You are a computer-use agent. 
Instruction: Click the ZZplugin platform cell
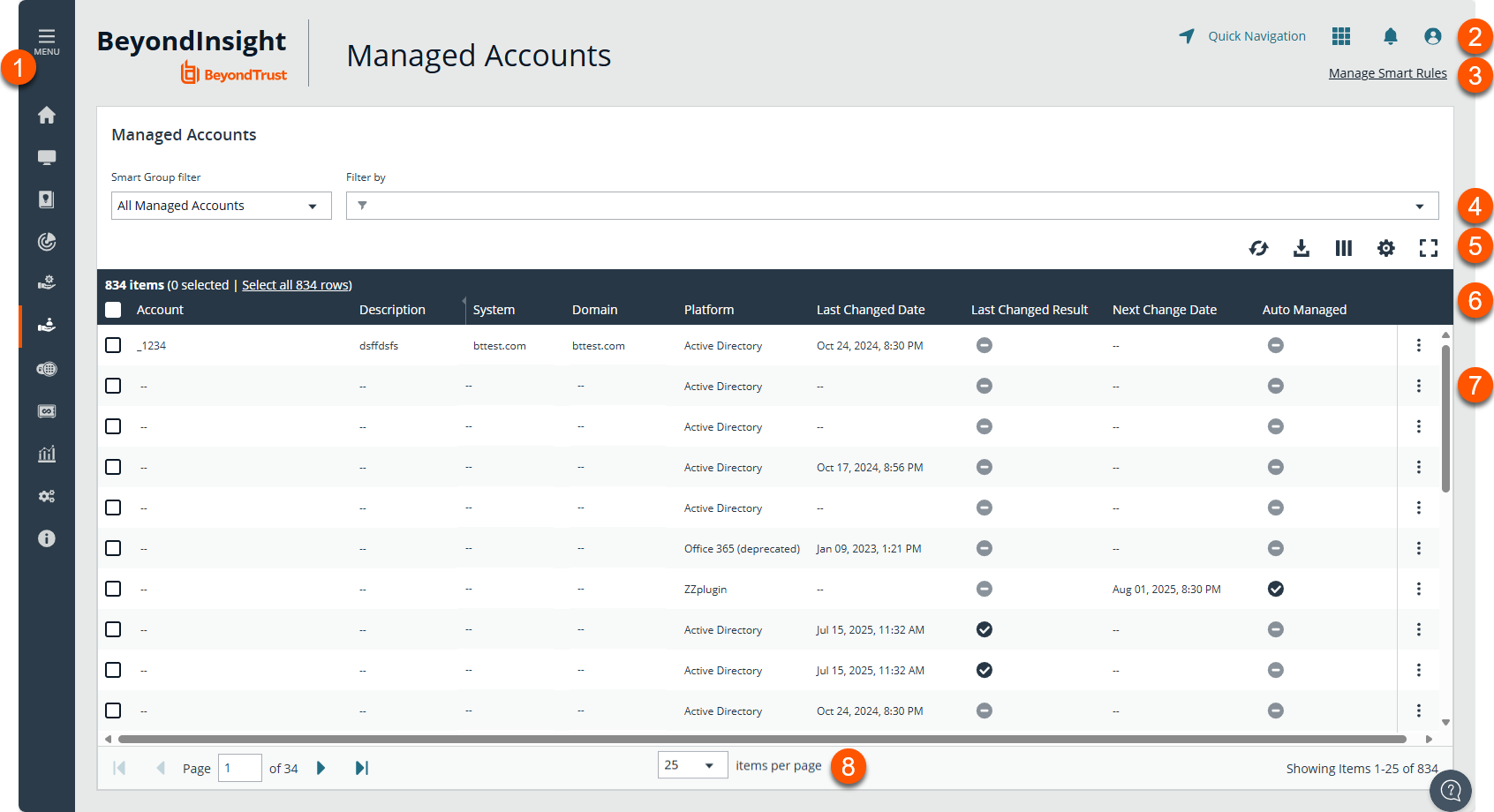pyautogui.click(x=705, y=590)
